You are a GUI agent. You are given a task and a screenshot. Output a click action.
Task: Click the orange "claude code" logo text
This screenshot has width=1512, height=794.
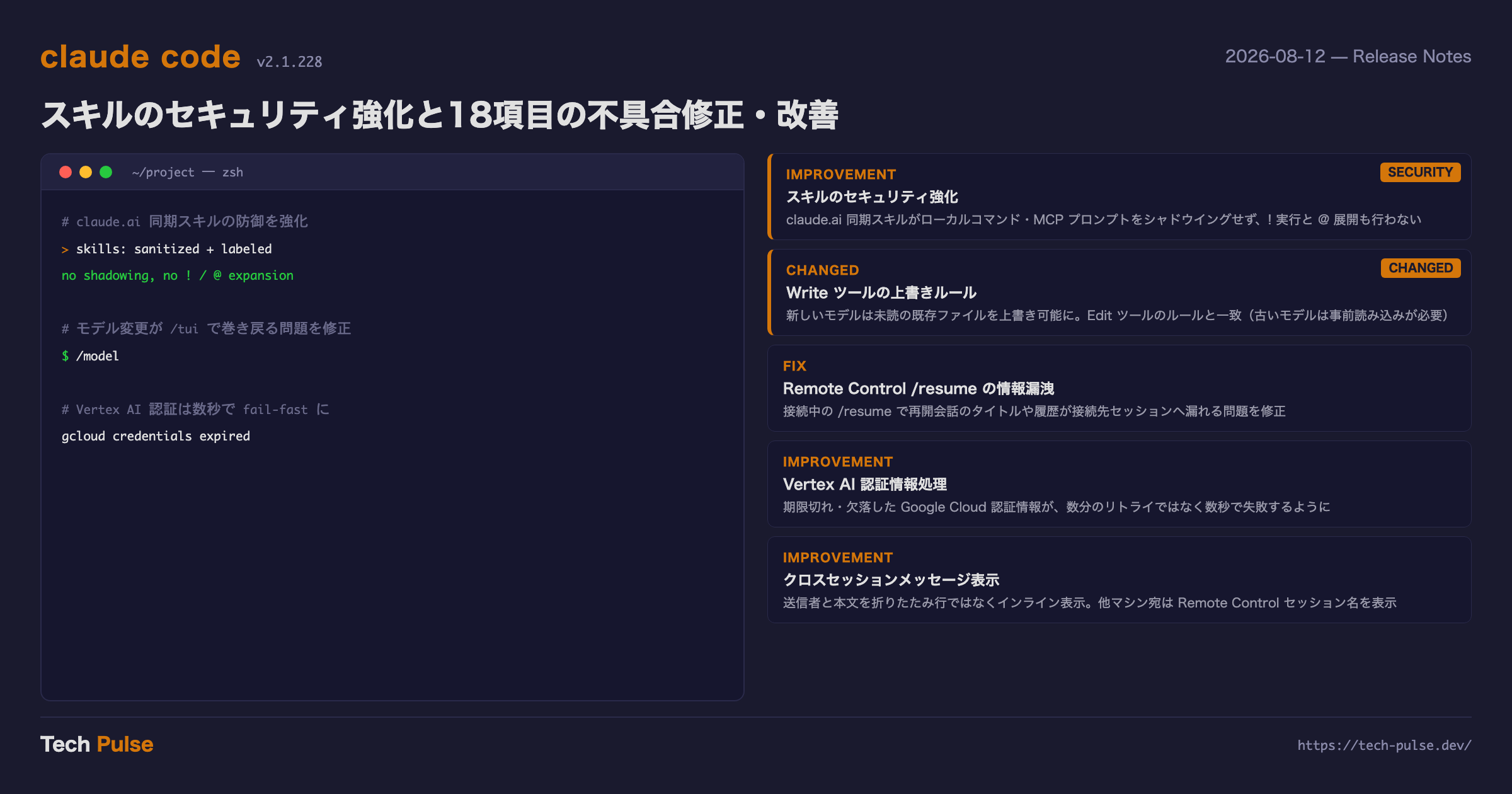140,57
